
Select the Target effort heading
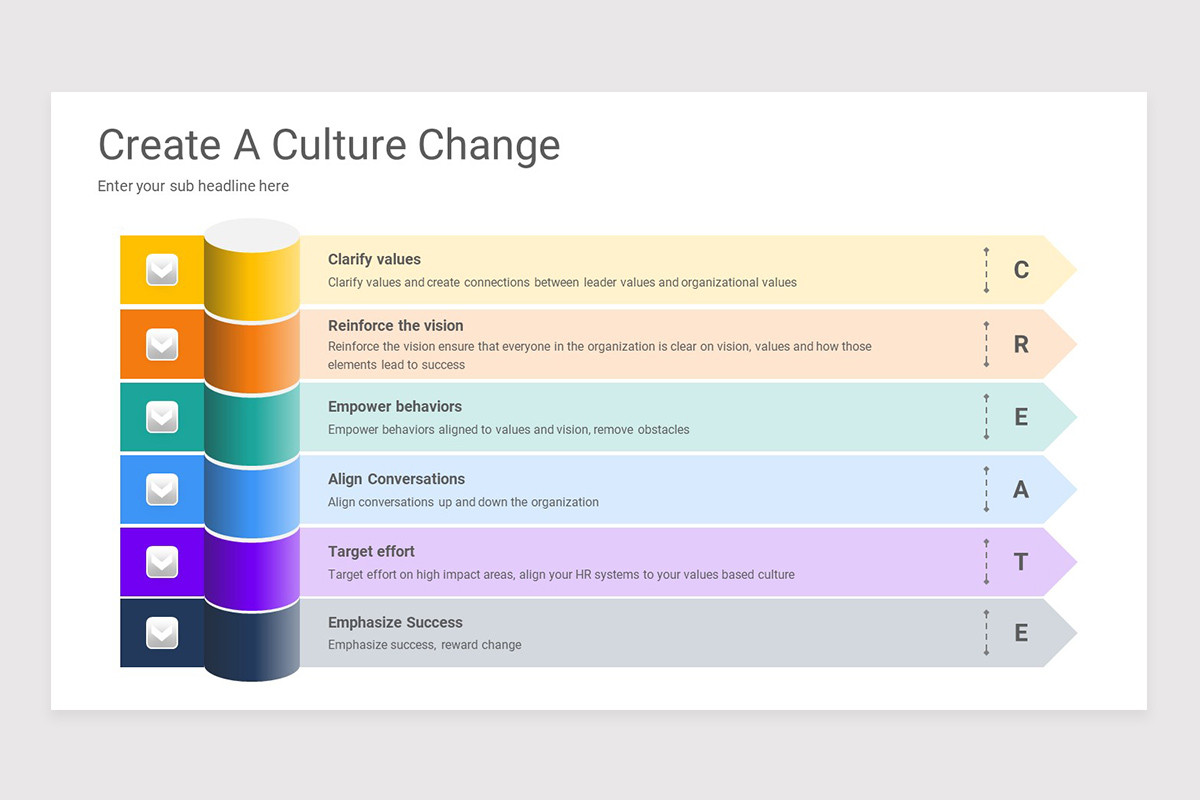click(x=371, y=551)
